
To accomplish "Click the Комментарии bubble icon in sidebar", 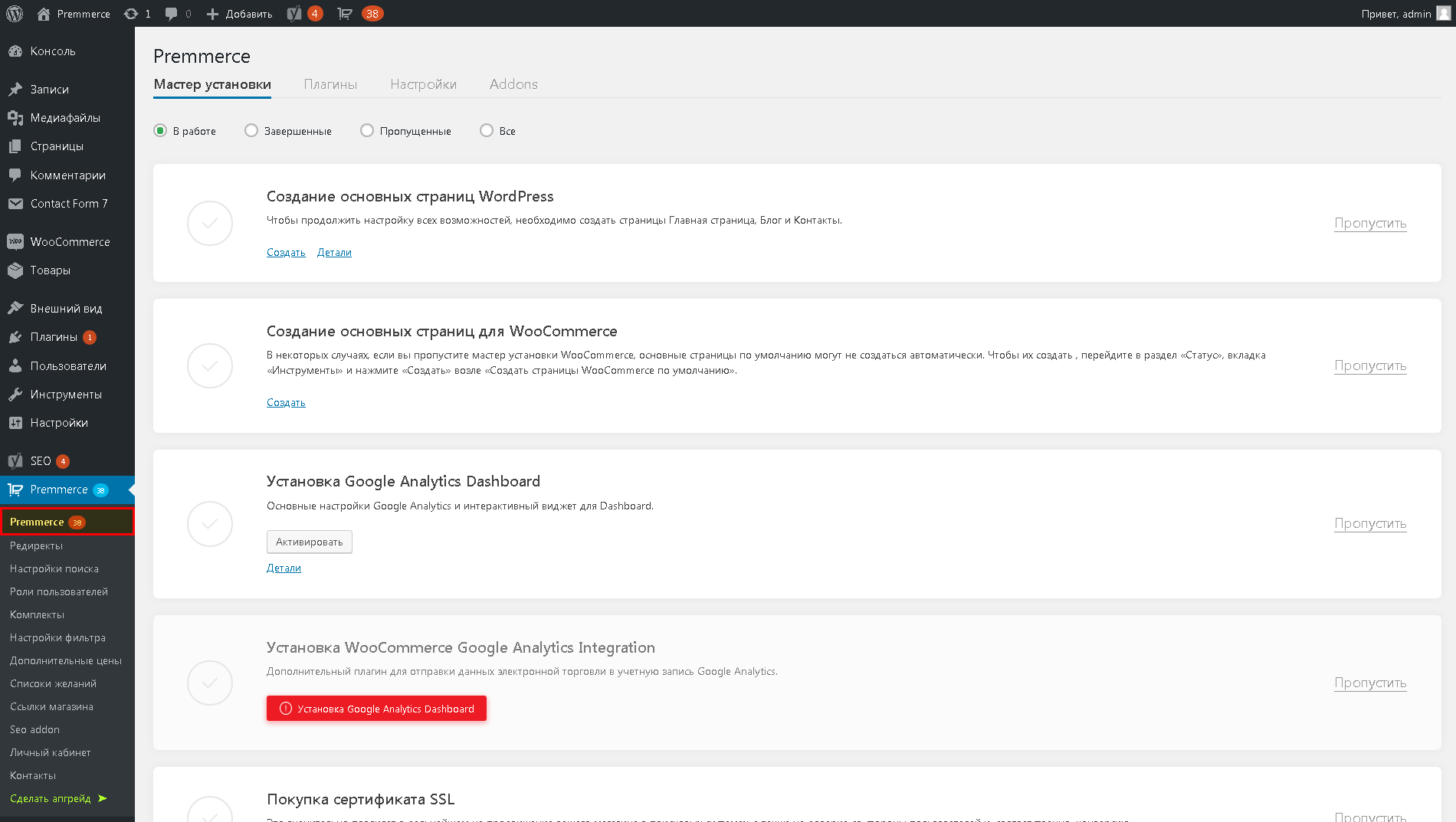I will coord(15,175).
